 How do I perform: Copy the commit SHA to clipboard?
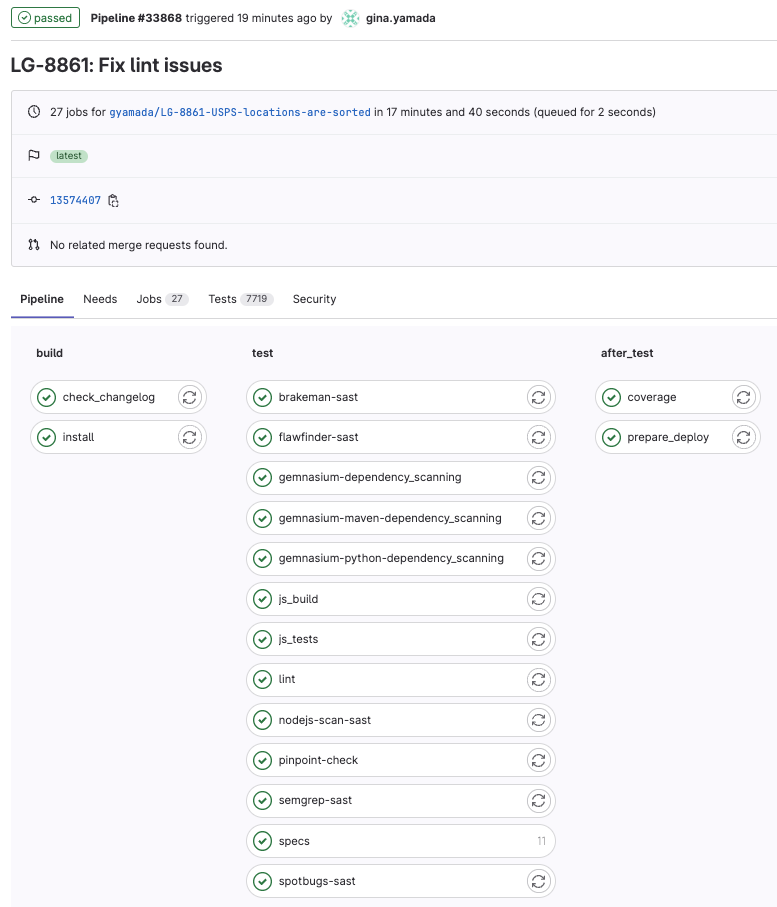114,201
